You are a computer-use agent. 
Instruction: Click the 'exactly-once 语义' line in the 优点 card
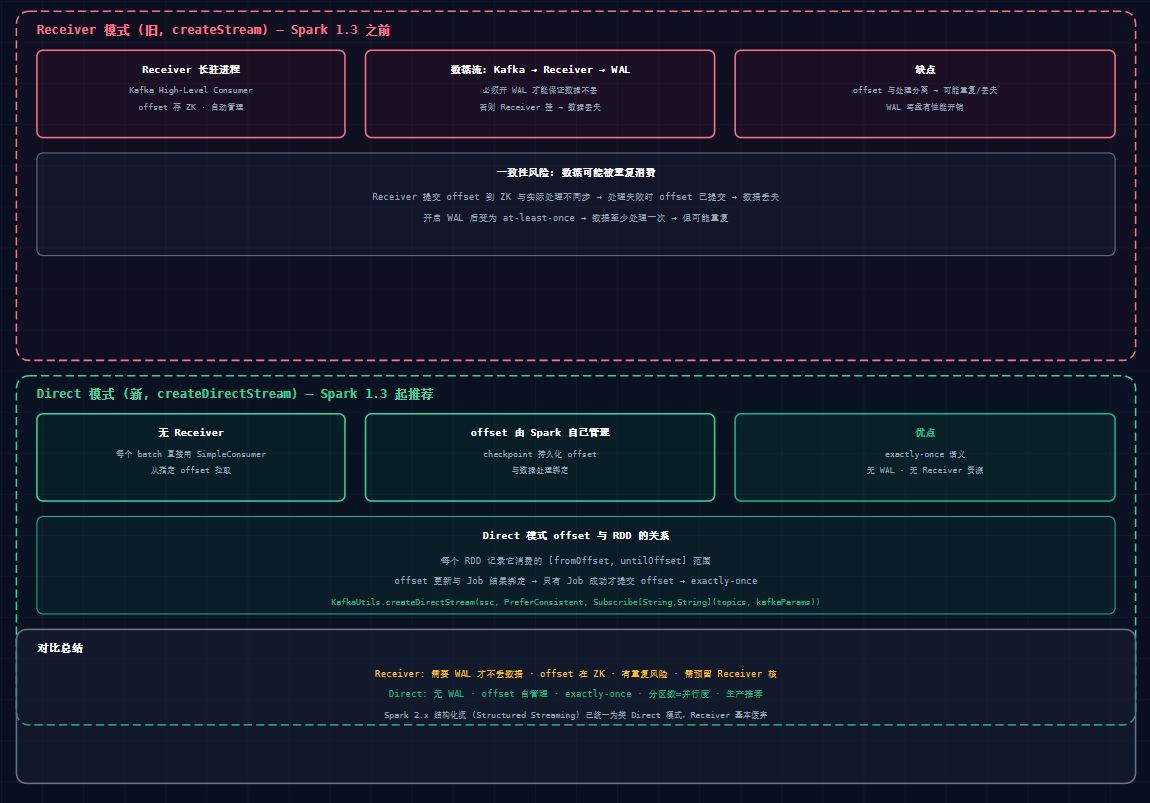click(925, 454)
